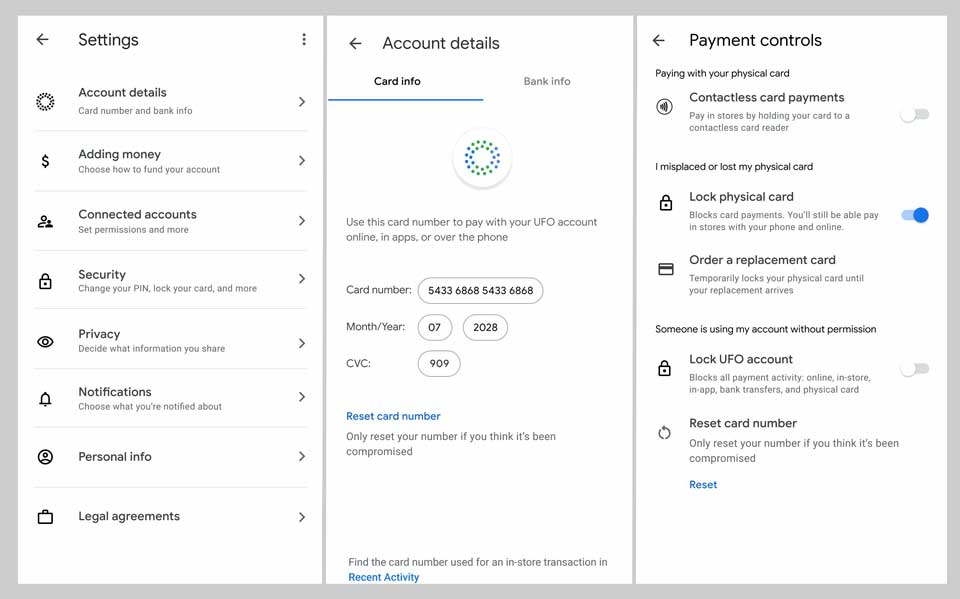Click the Legal agreements briefcase icon
Screen dimensions: 960x599
tap(45, 517)
